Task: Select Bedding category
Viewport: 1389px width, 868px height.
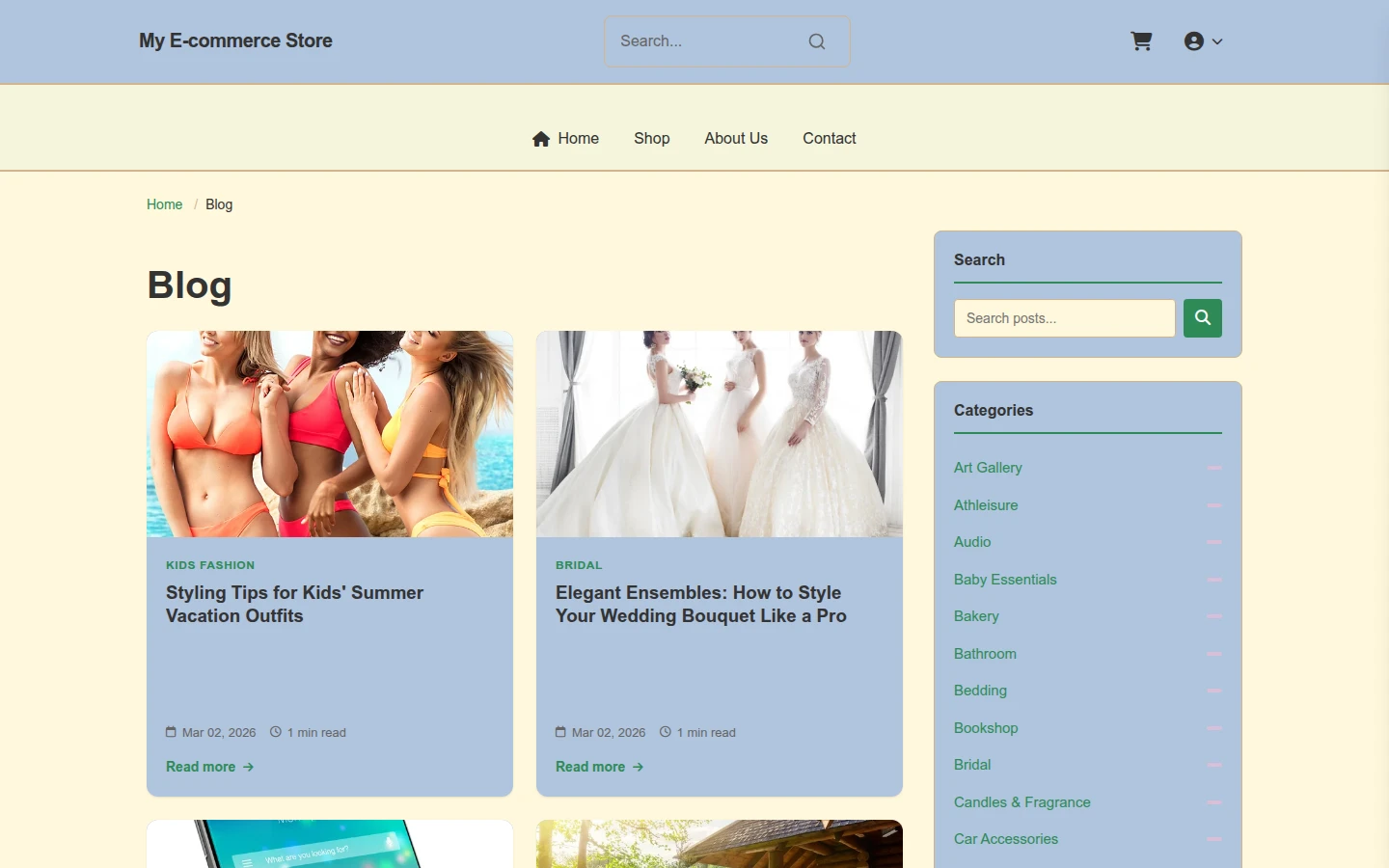Action: pyautogui.click(x=980, y=691)
